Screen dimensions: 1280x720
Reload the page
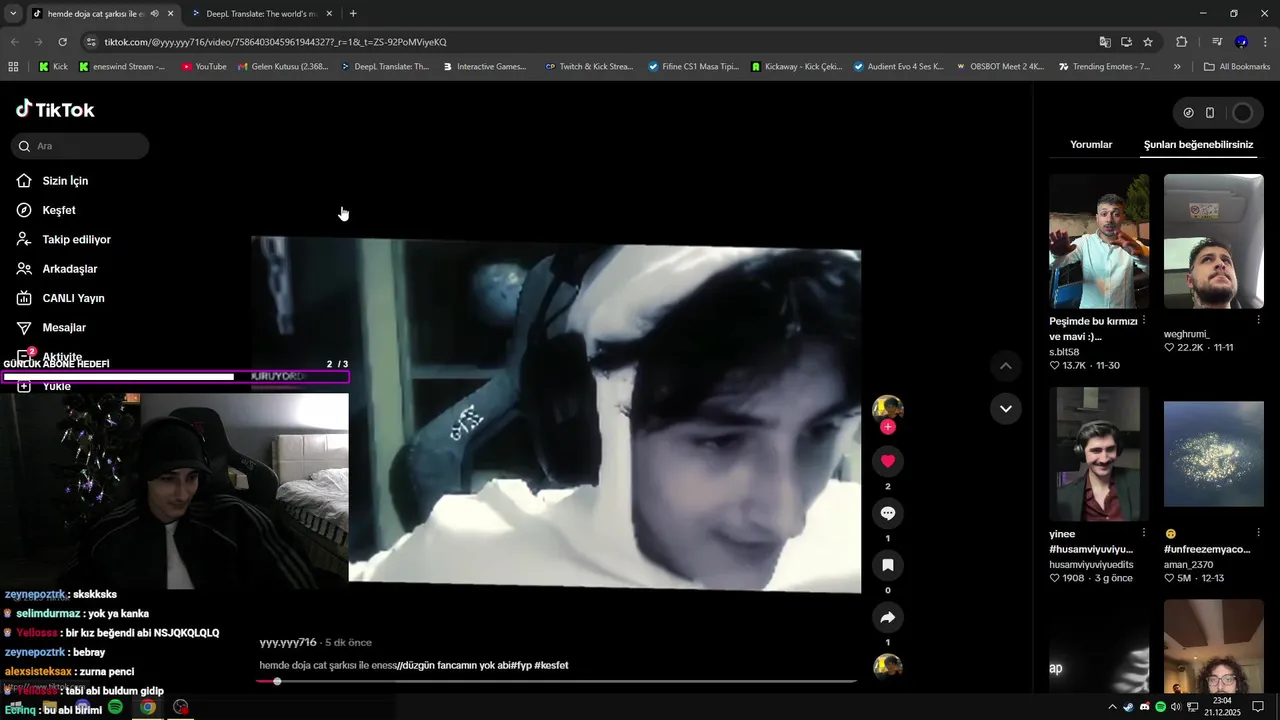[x=62, y=42]
